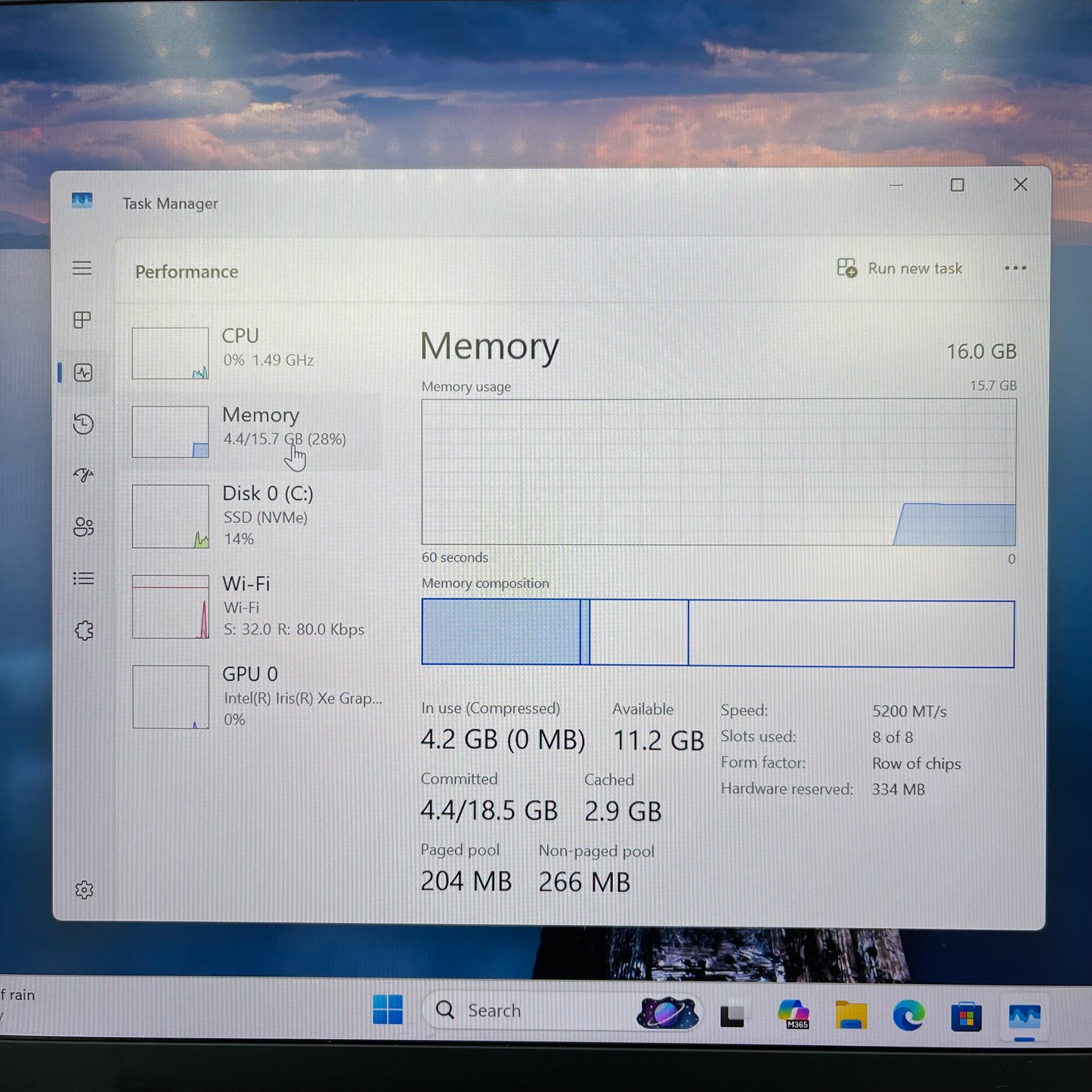Image resolution: width=1092 pixels, height=1092 pixels.
Task: Select Memory in the performance list
Action: point(255,431)
